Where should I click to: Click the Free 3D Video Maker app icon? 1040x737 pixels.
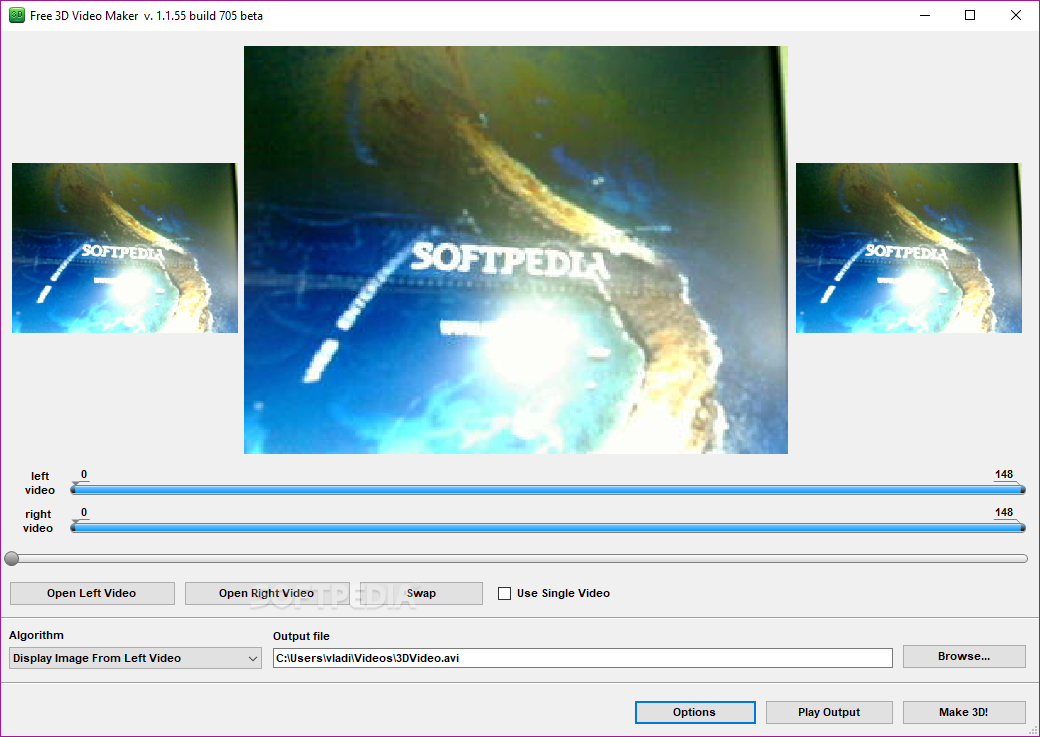click(x=17, y=15)
